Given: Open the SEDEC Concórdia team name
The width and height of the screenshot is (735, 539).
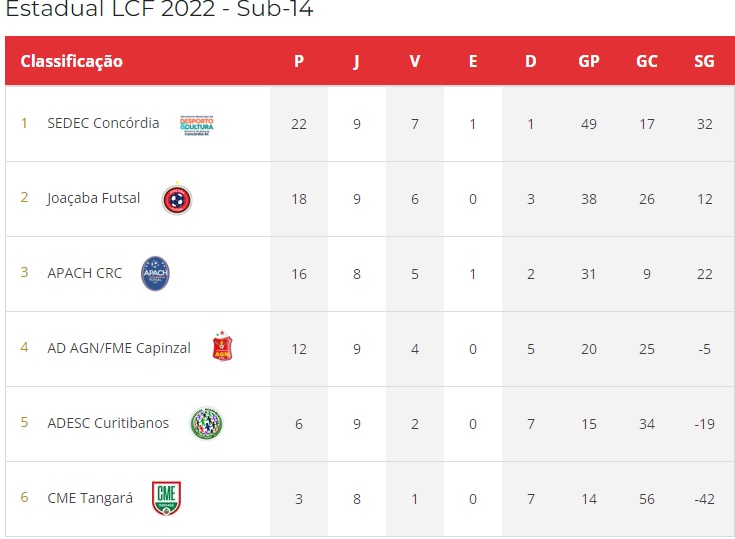Looking at the screenshot, I should click(x=103, y=123).
